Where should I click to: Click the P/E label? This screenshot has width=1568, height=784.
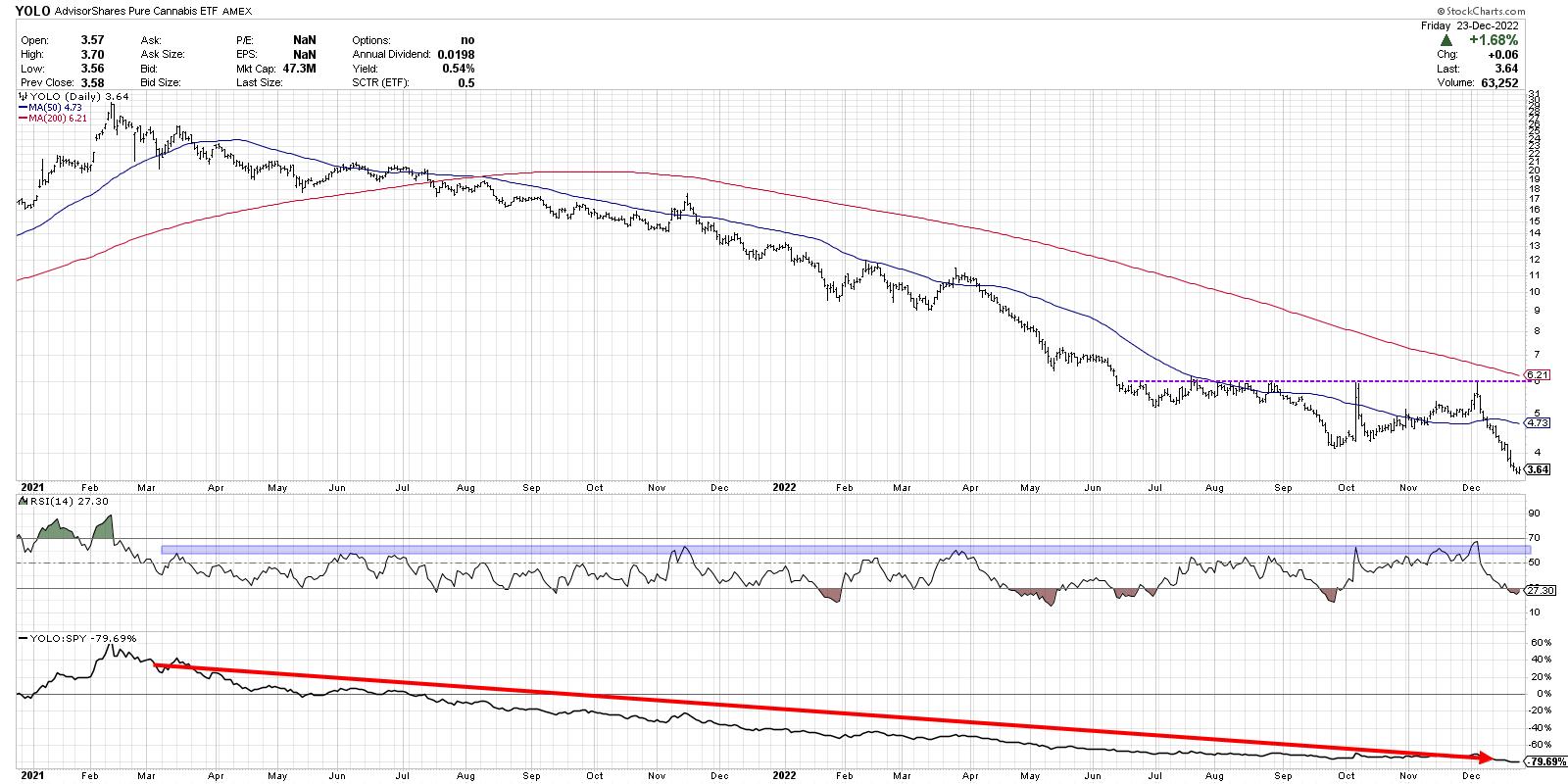tap(246, 41)
